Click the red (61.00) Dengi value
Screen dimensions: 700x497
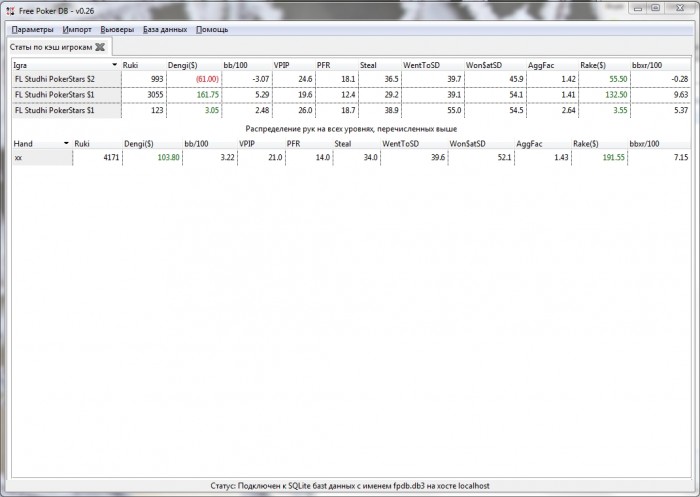tap(207, 79)
